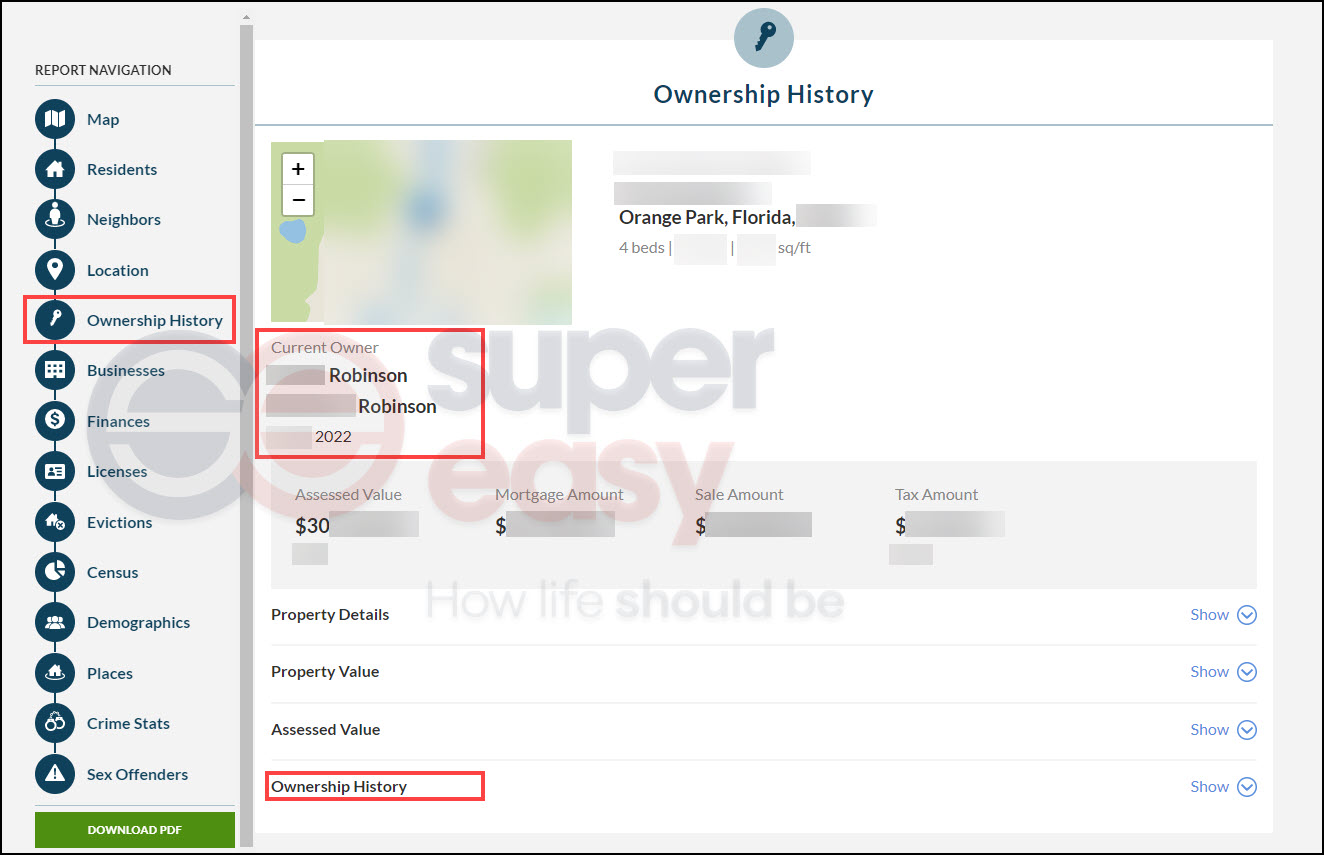Jump to the Location section
The height and width of the screenshot is (855, 1324).
tap(118, 270)
